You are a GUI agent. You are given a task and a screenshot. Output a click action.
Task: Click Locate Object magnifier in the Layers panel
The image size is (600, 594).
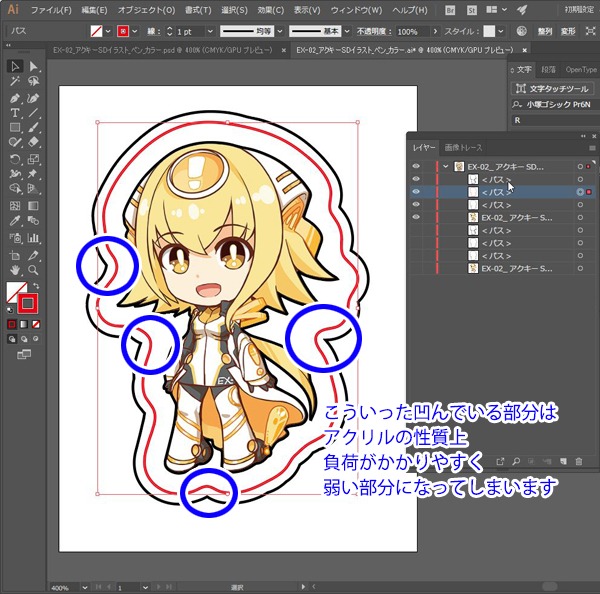[x=516, y=462]
